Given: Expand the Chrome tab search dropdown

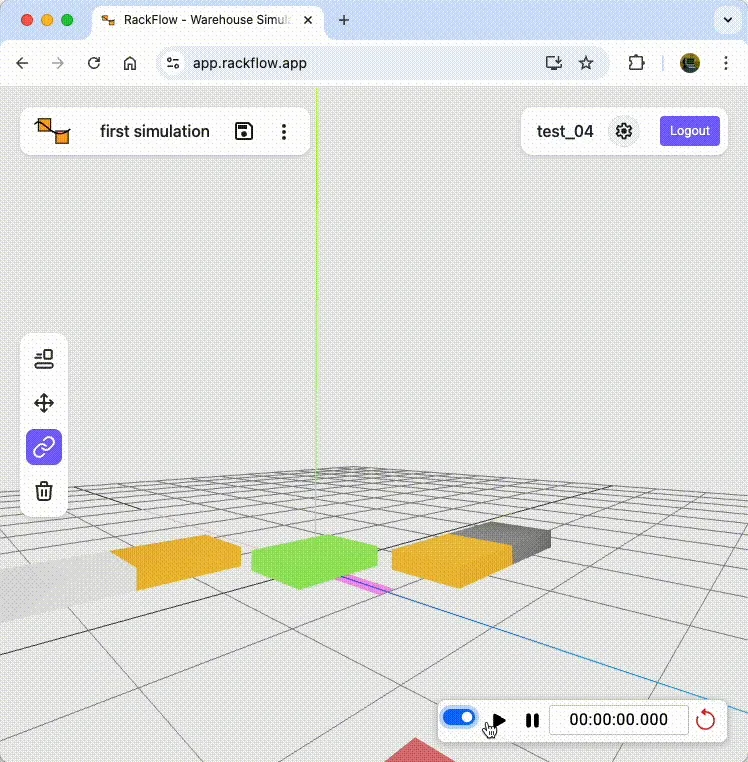Looking at the screenshot, I should click(x=726, y=20).
